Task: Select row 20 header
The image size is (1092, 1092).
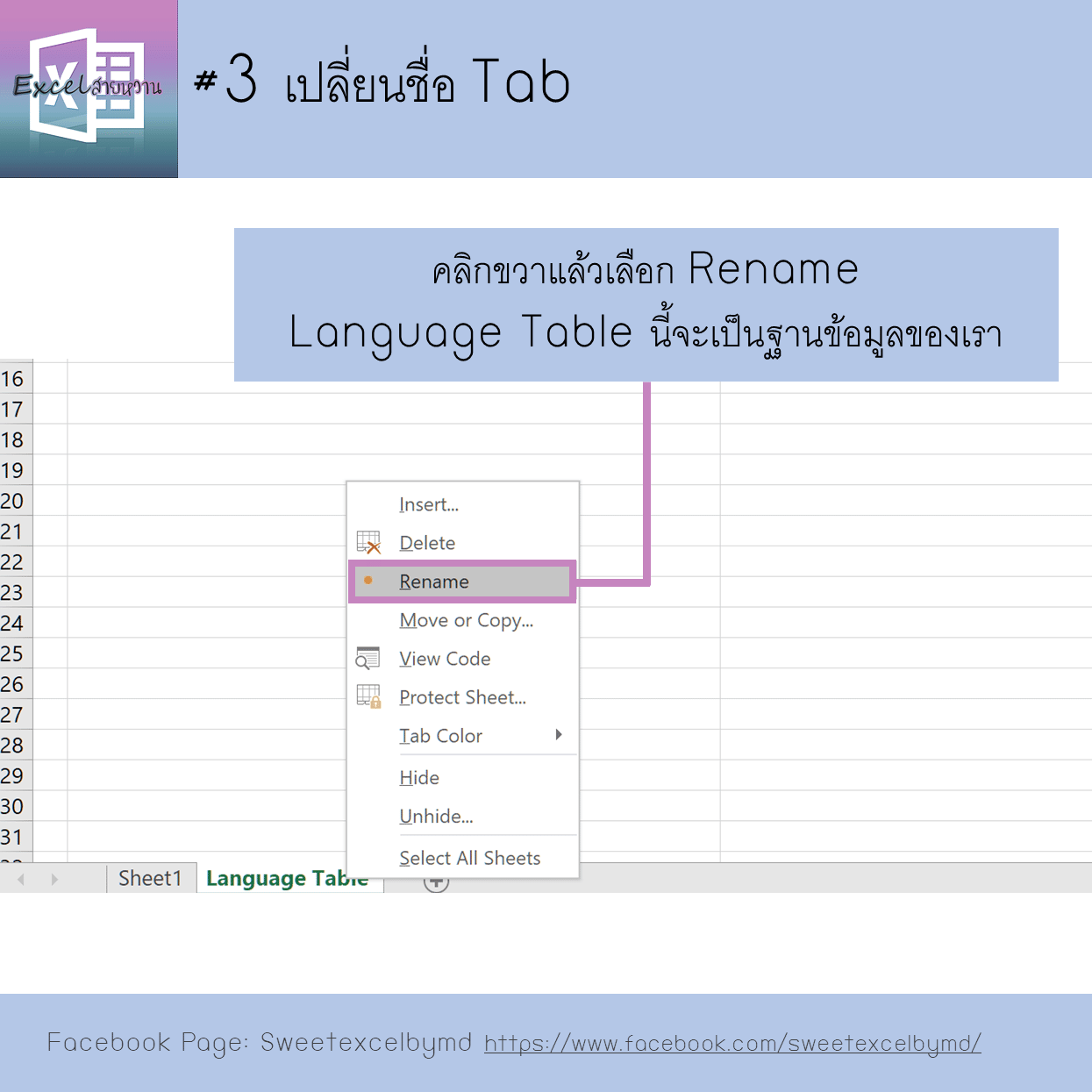Action: point(13,501)
